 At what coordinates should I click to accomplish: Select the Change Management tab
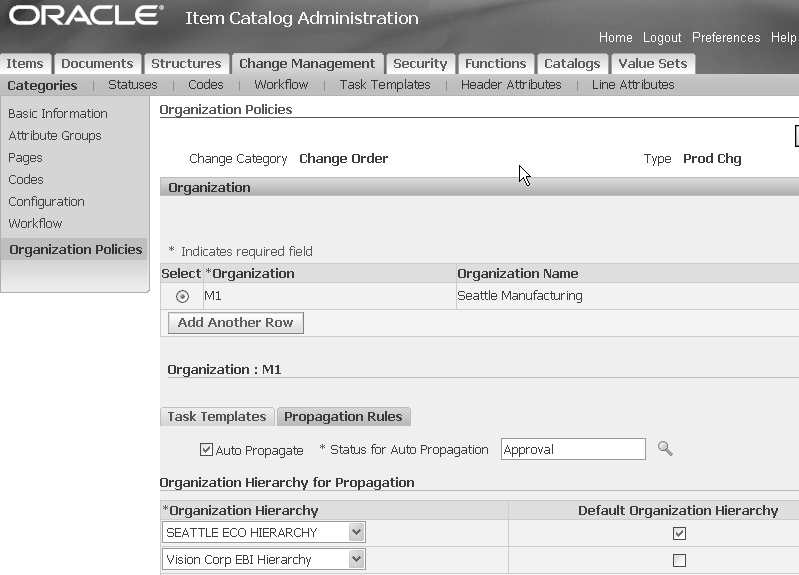[307, 64]
